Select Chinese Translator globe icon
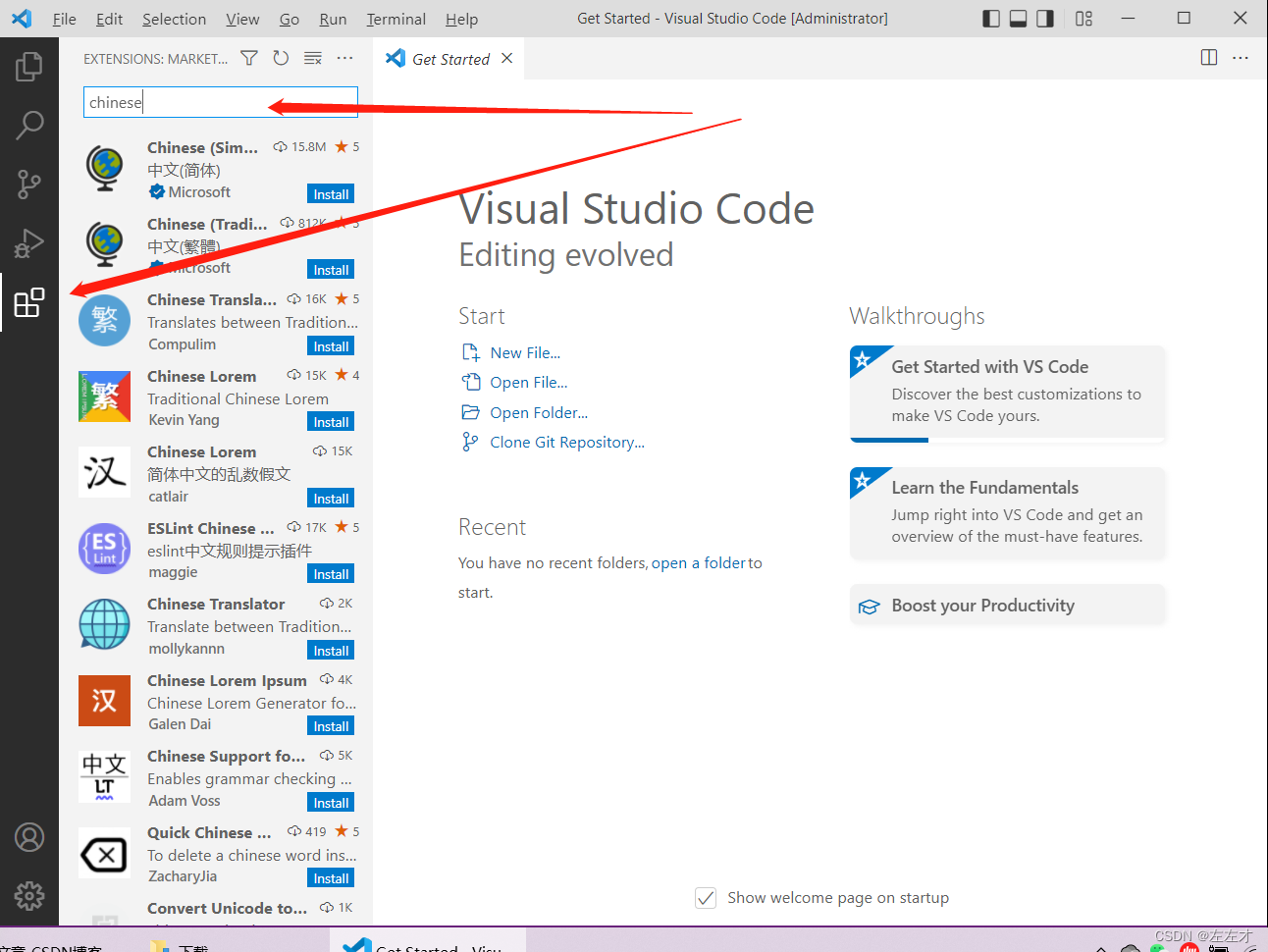This screenshot has width=1268, height=952. (104, 624)
